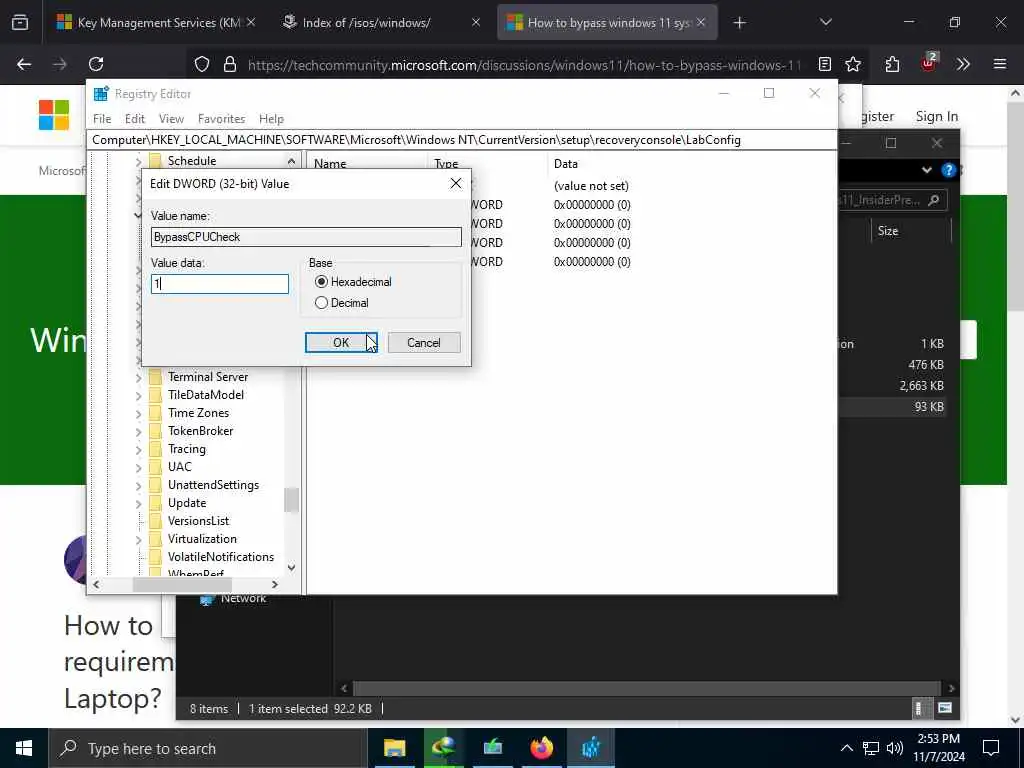Open Firefox from the taskbar

pos(541,748)
